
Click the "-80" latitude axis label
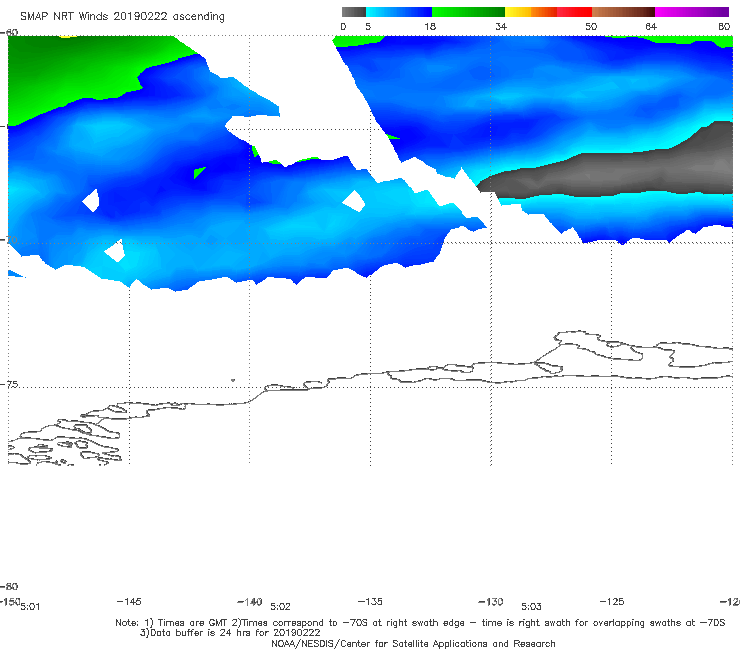(9, 586)
